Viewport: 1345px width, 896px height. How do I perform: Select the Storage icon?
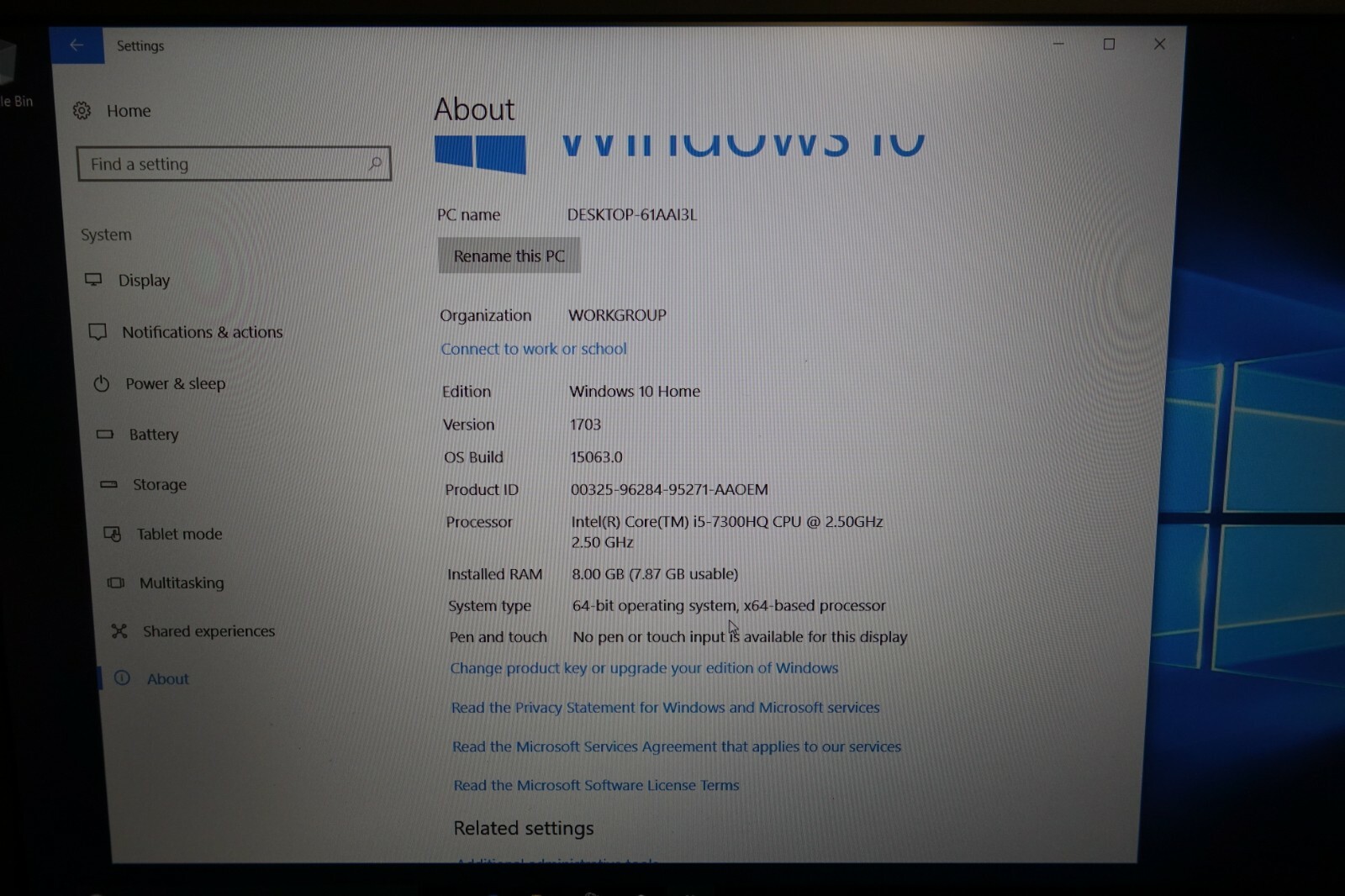(x=110, y=484)
